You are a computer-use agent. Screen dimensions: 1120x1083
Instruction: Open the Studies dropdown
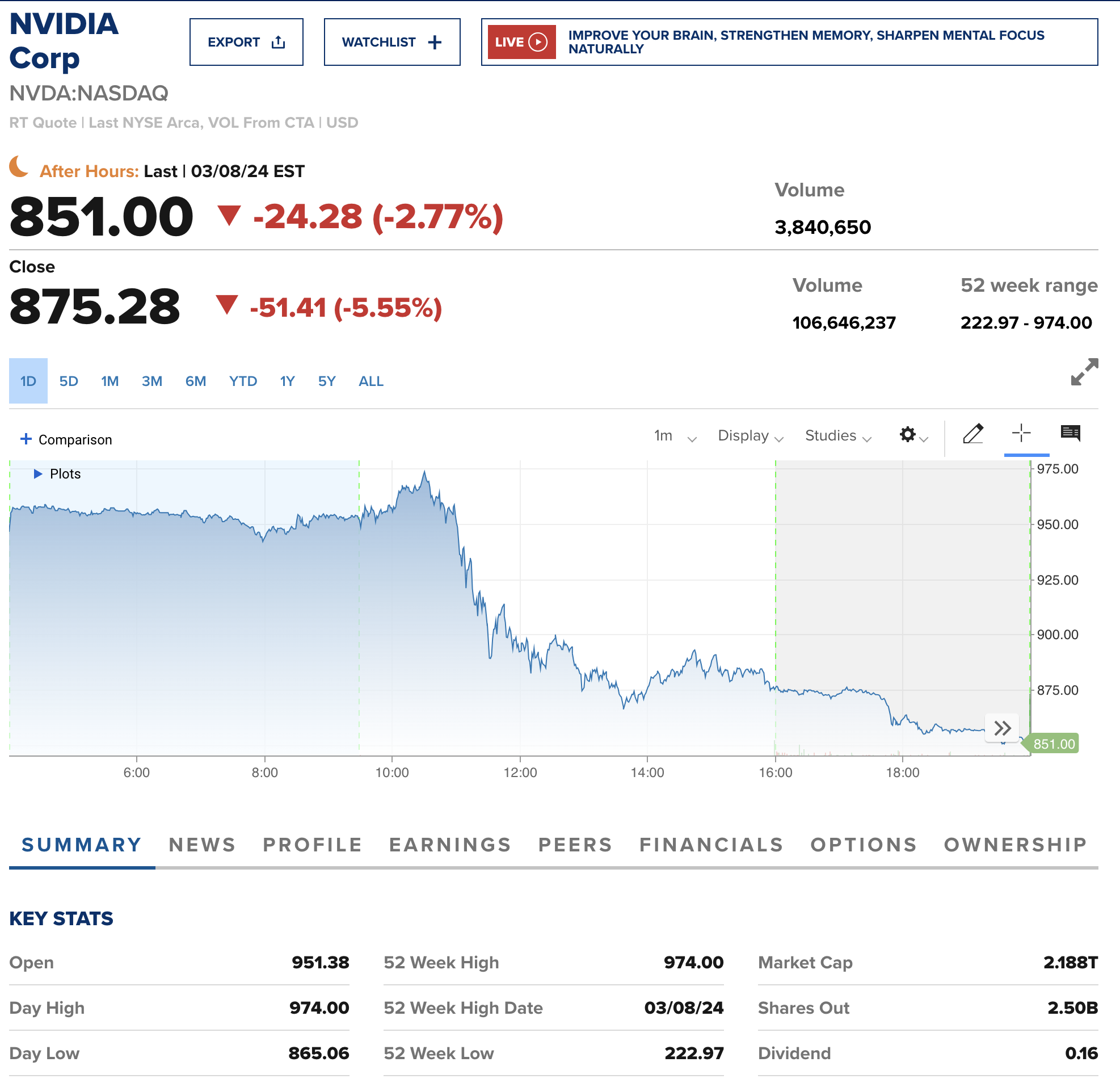(837, 436)
